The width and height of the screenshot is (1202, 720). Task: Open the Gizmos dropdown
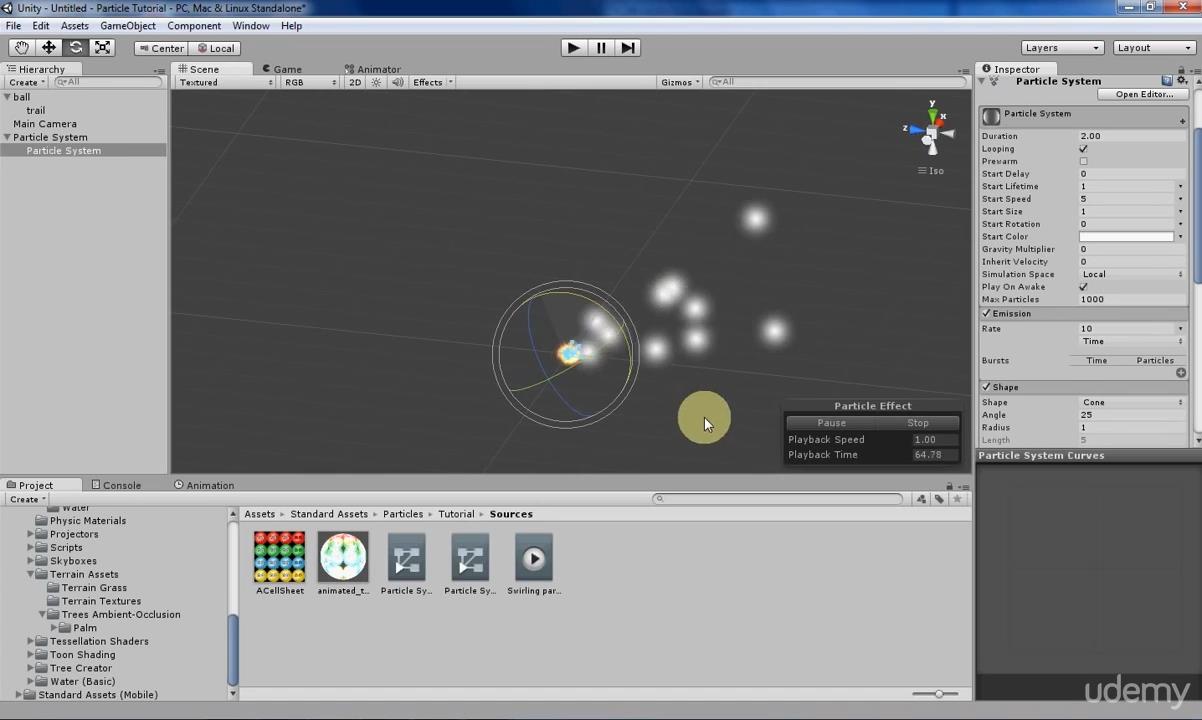(681, 82)
